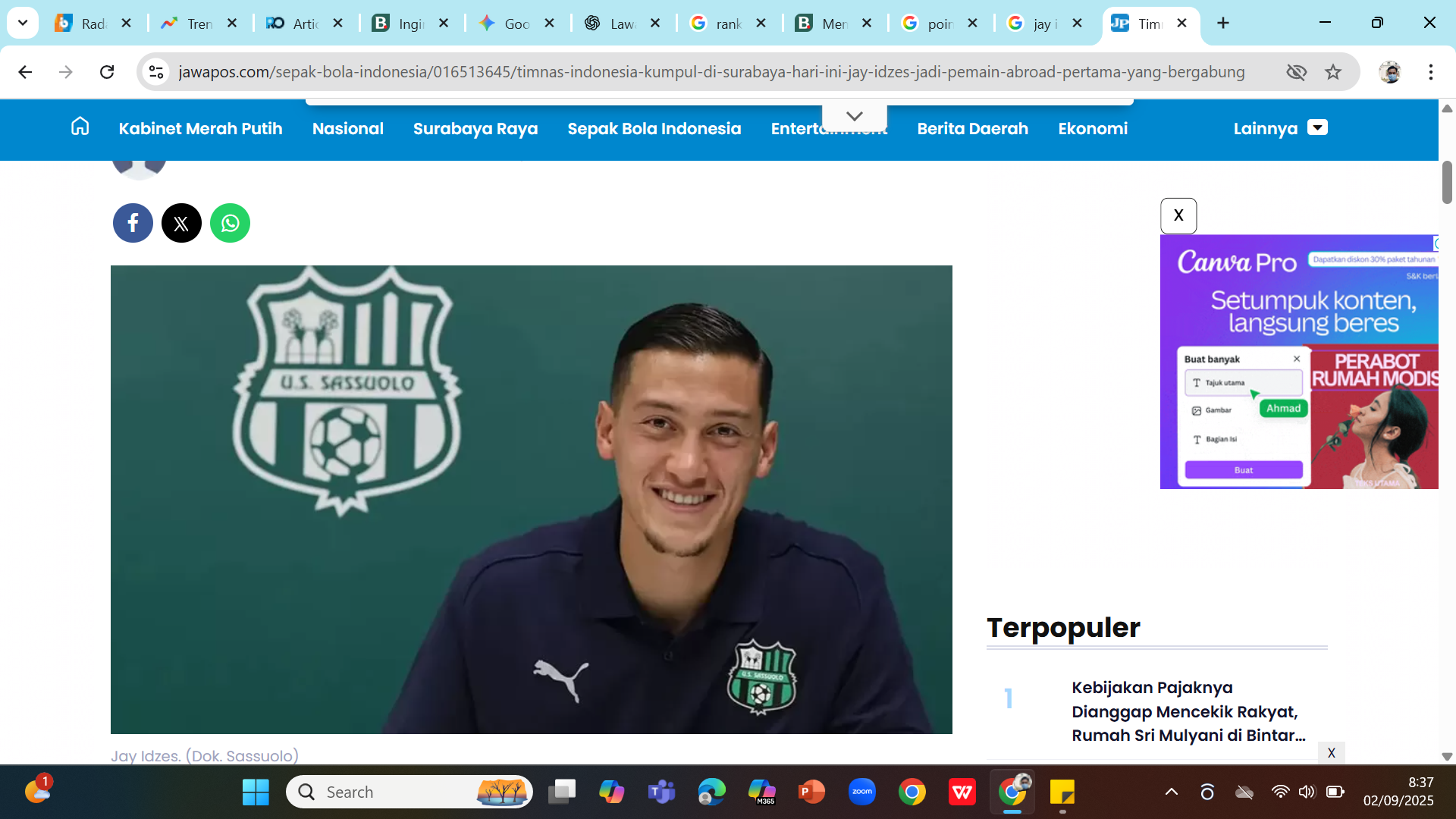Open the clock and date panel

click(x=1398, y=792)
